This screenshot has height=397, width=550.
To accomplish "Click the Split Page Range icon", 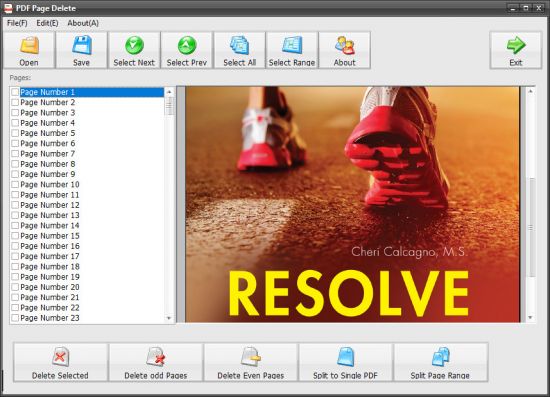I will 441,357.
